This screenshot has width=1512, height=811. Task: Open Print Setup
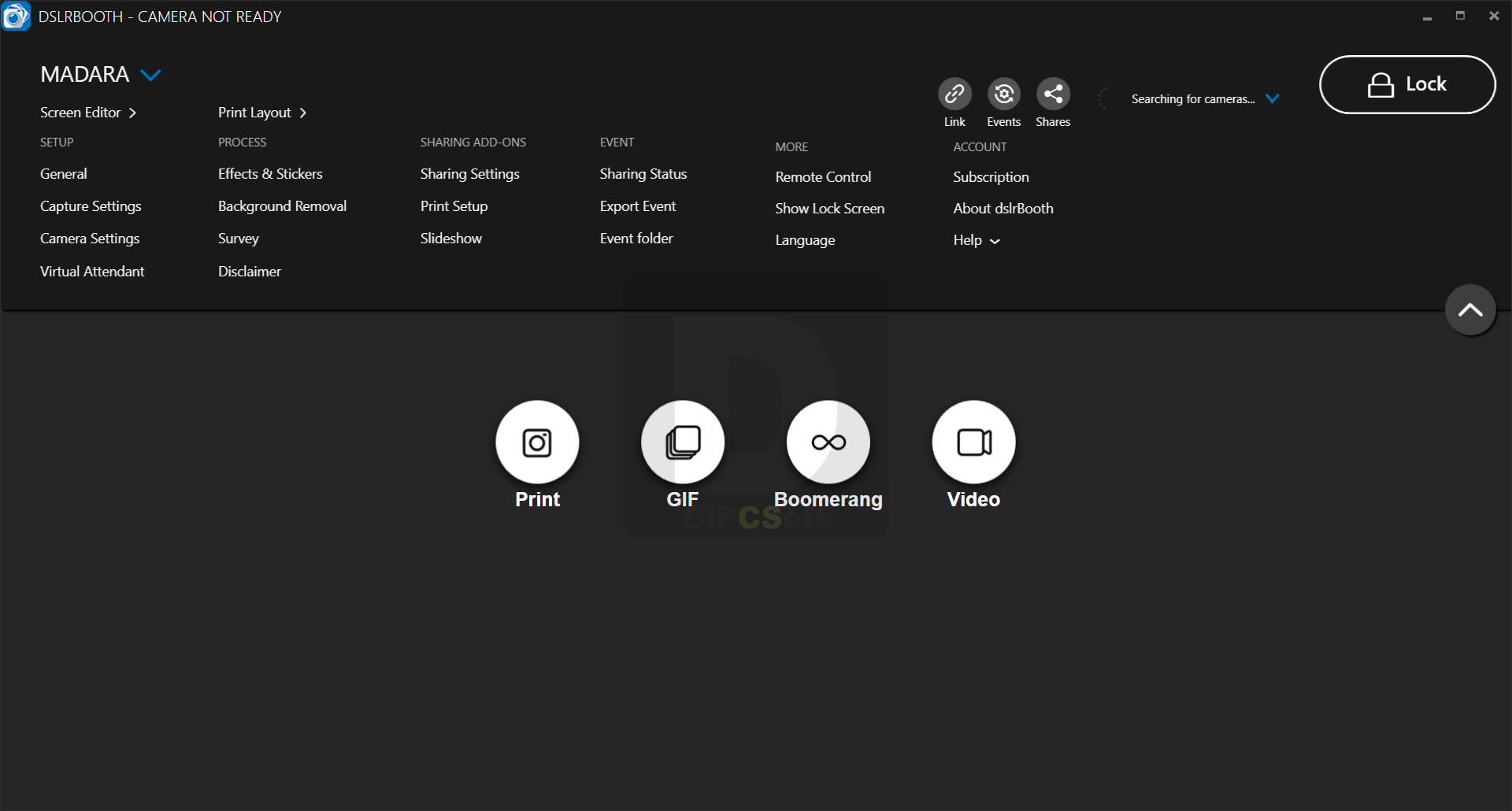click(454, 206)
